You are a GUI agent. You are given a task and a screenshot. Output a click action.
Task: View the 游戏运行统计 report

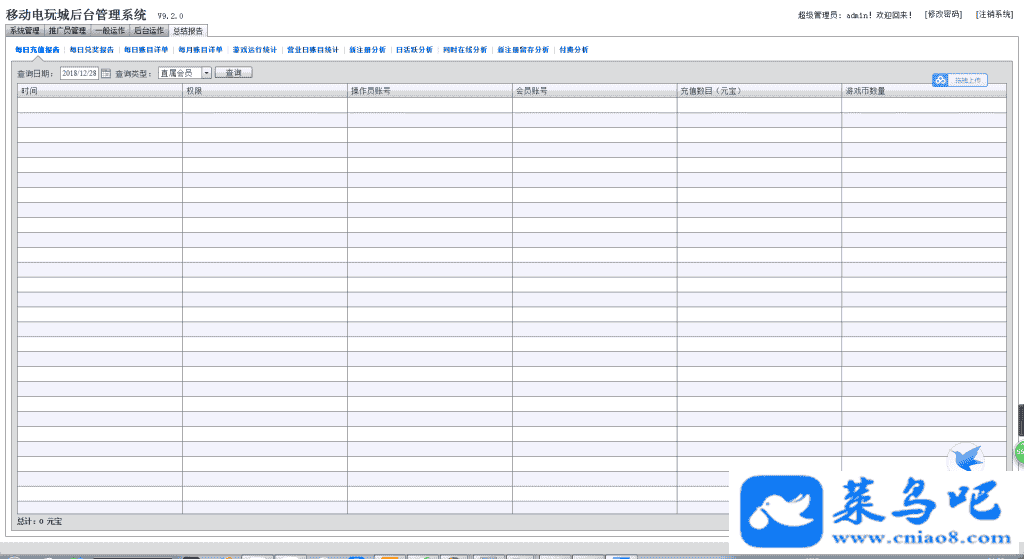click(254, 49)
